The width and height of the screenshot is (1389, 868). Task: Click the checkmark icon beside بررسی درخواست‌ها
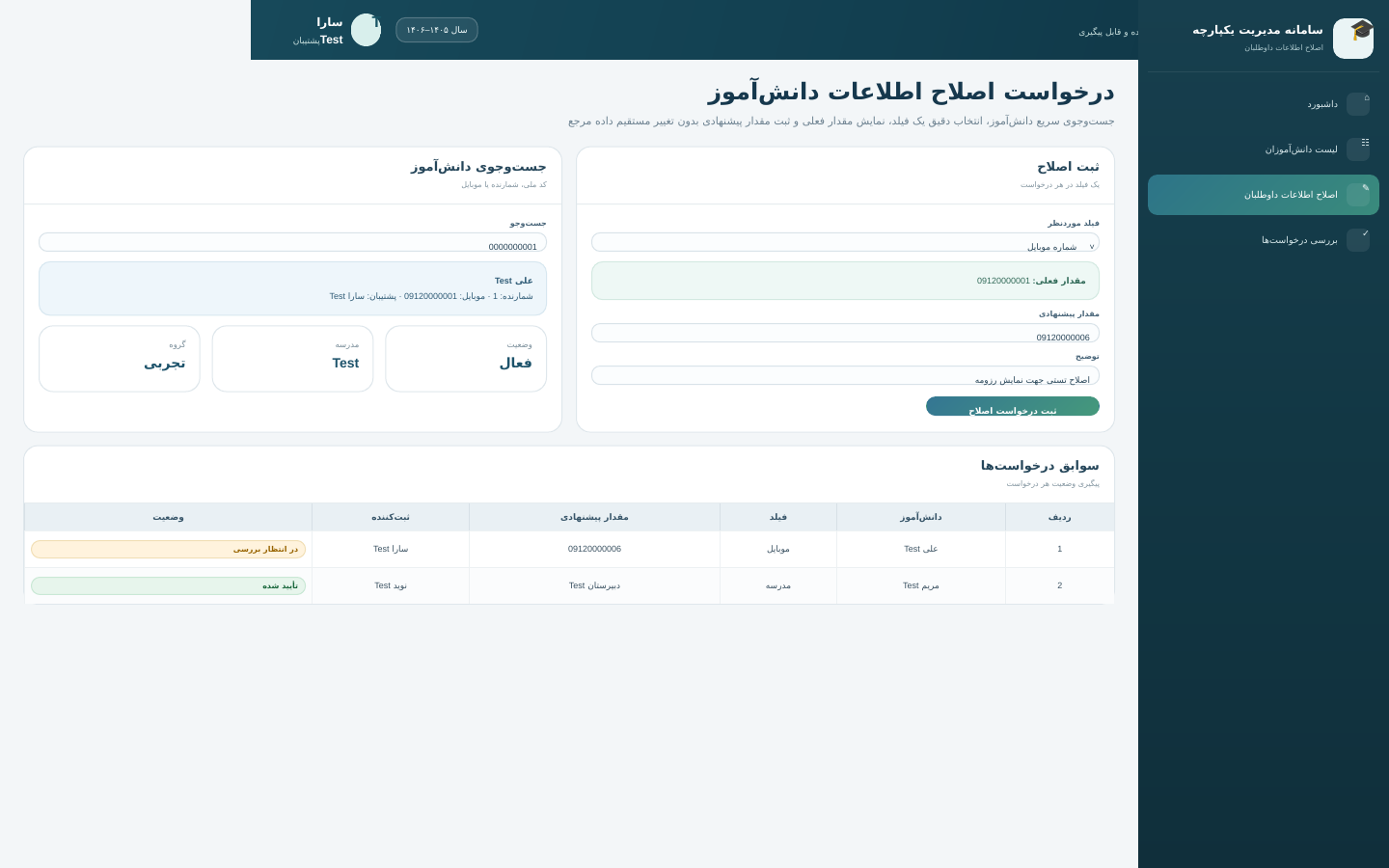(x=1358, y=240)
